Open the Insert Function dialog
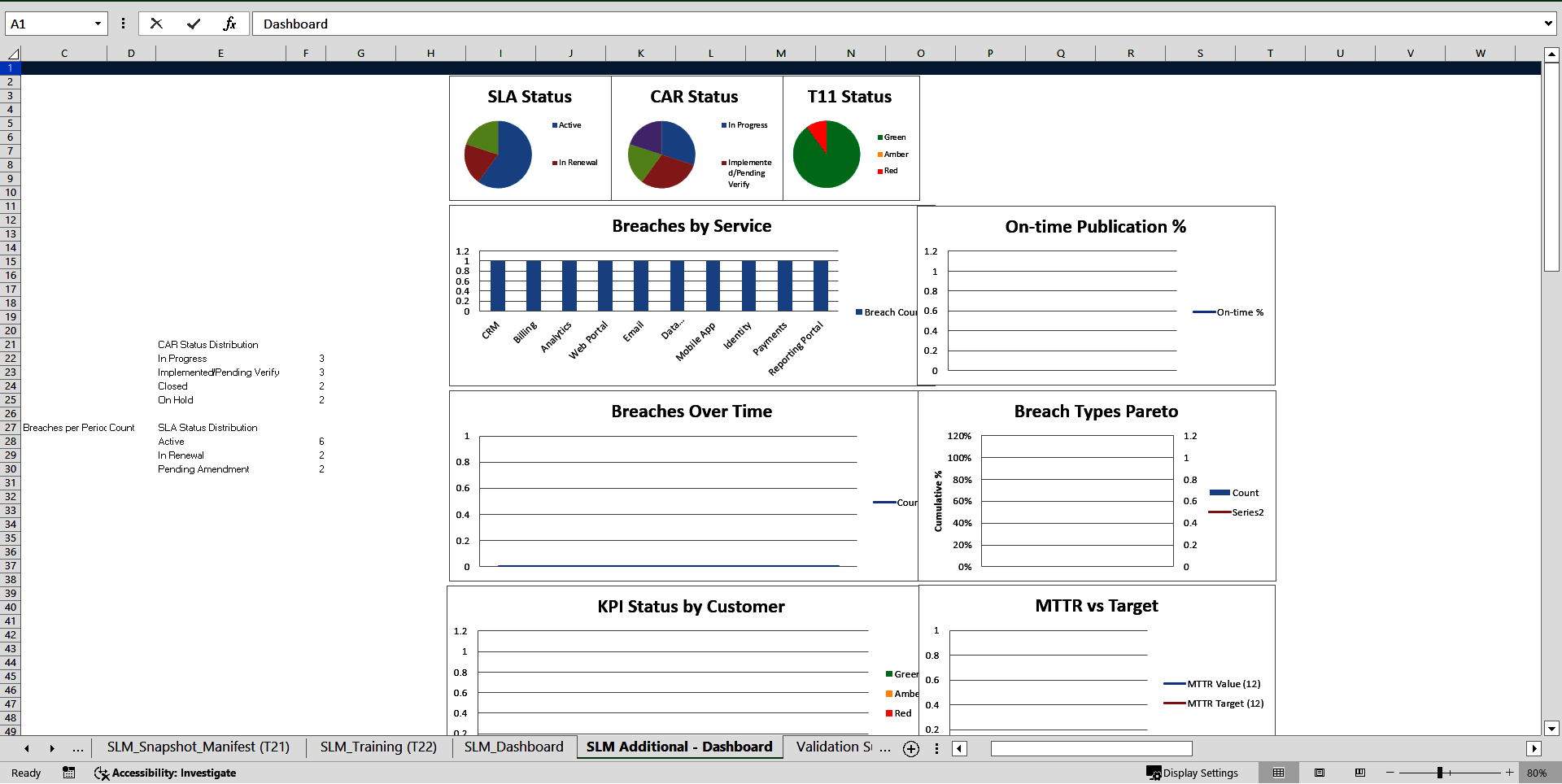 (x=230, y=24)
